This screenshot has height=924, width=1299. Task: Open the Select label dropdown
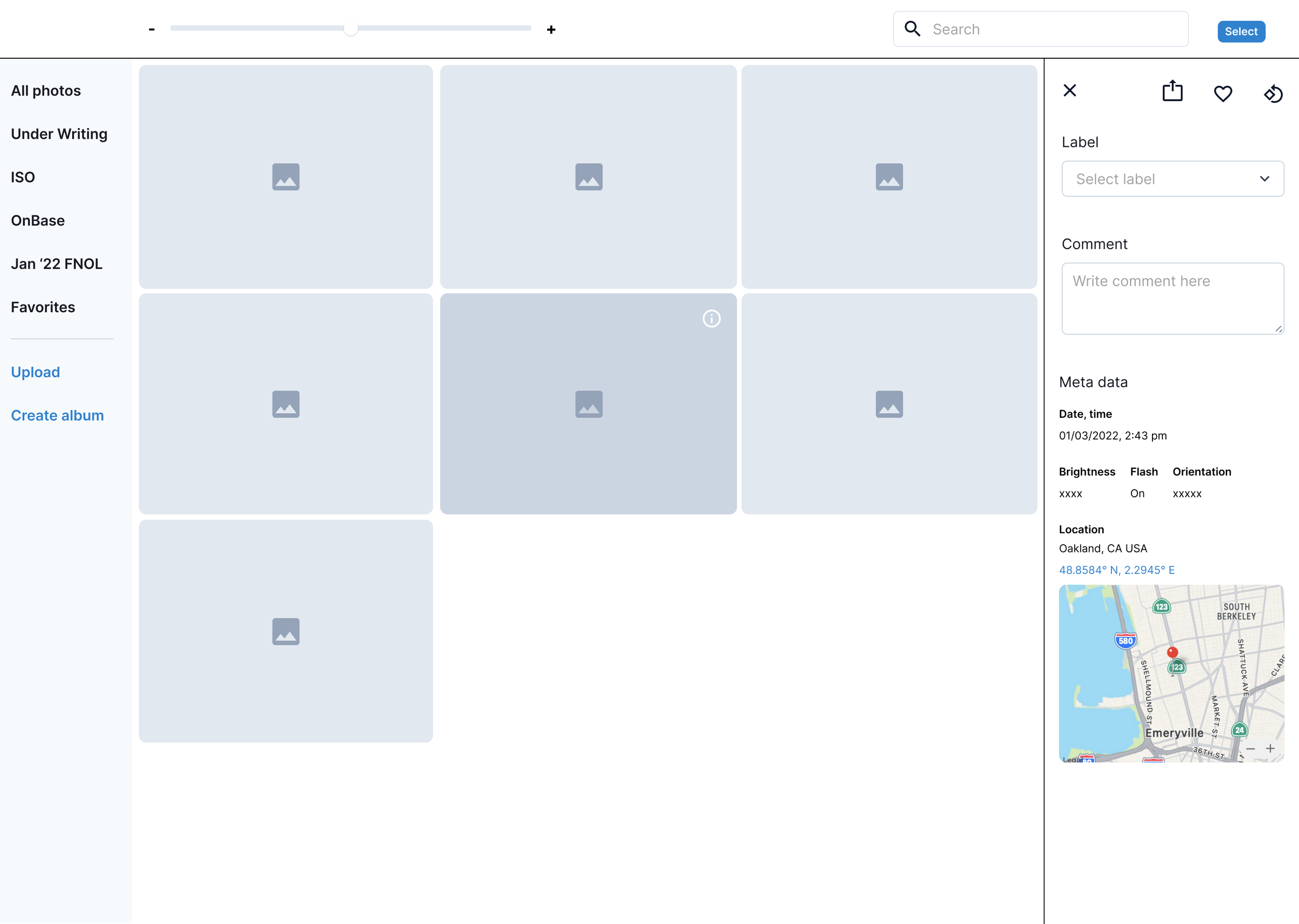1172,179
